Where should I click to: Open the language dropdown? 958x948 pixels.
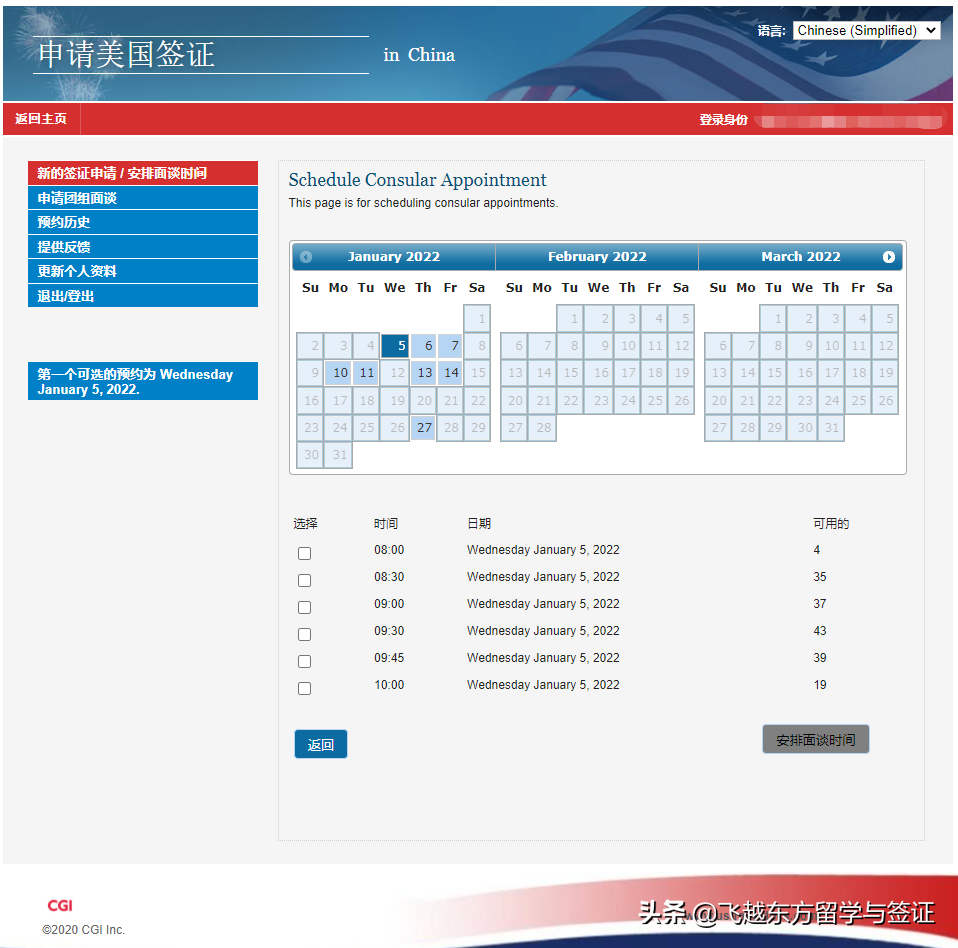(866, 30)
